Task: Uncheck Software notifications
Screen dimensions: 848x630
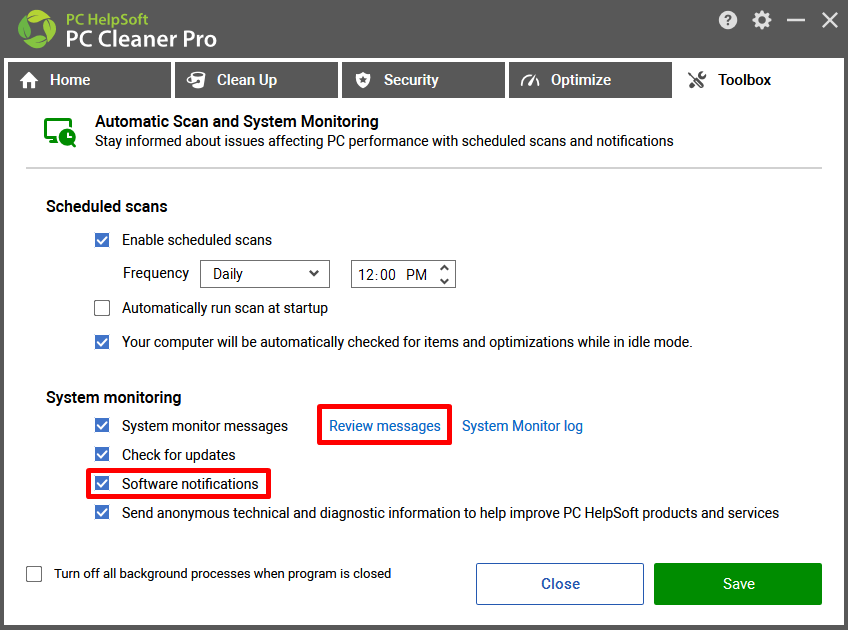Action: click(102, 483)
